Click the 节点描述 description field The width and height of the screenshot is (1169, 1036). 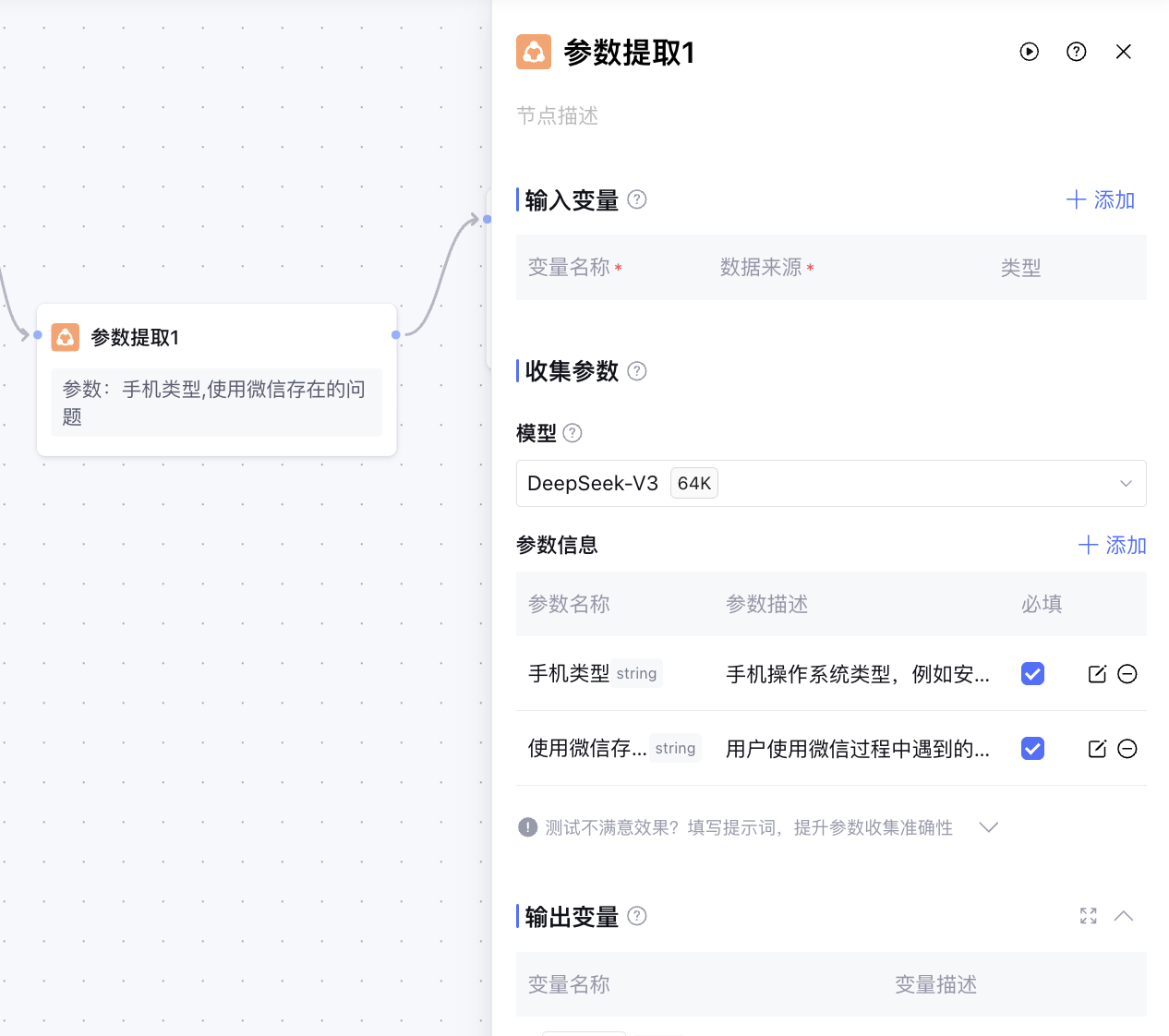557,116
